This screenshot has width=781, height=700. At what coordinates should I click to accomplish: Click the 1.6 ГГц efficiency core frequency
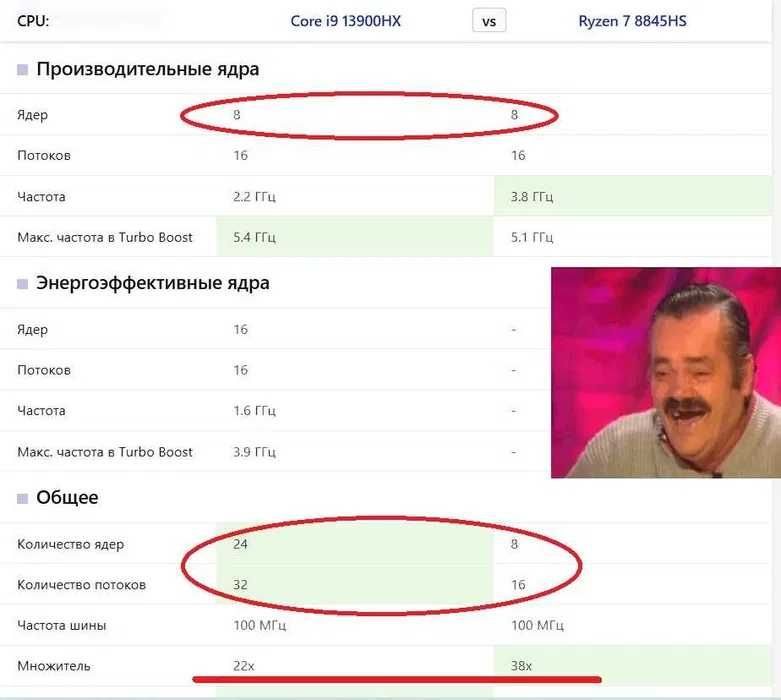(254, 411)
